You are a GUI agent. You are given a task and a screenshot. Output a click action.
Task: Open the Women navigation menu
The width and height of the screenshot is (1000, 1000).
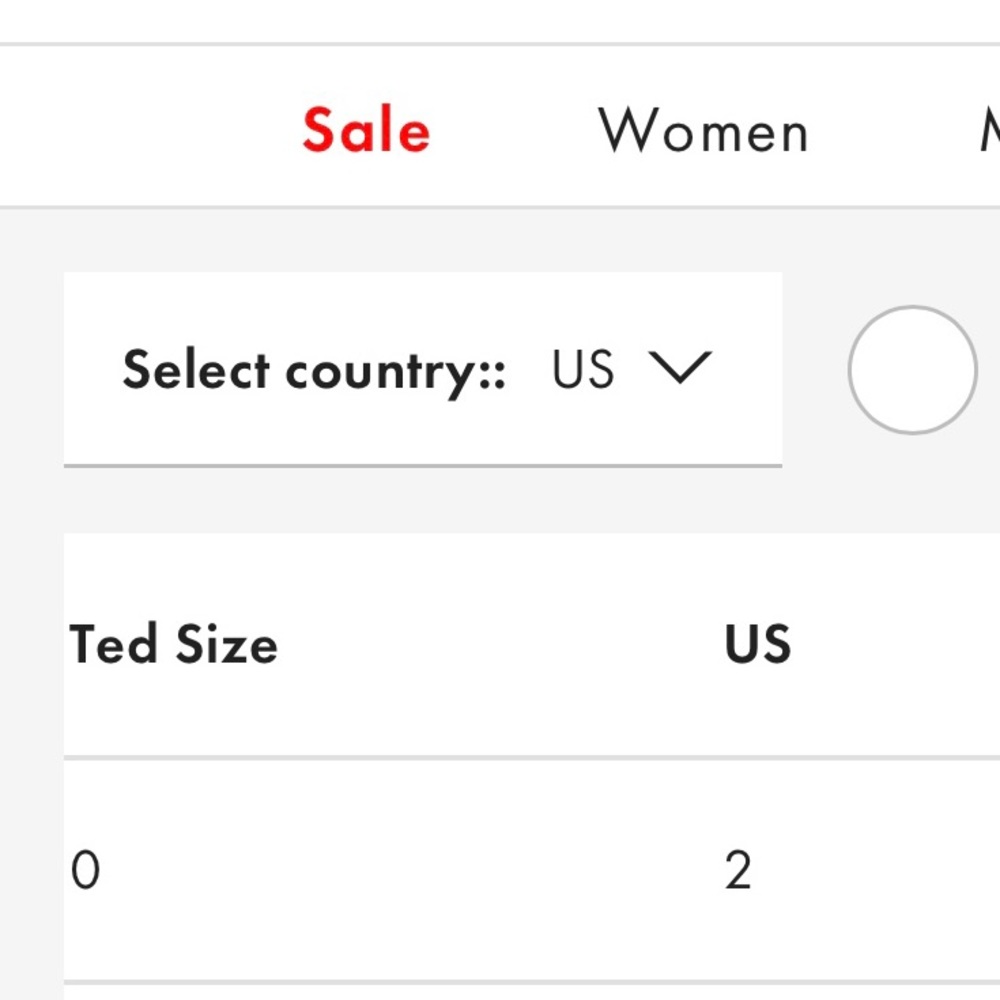pos(703,130)
